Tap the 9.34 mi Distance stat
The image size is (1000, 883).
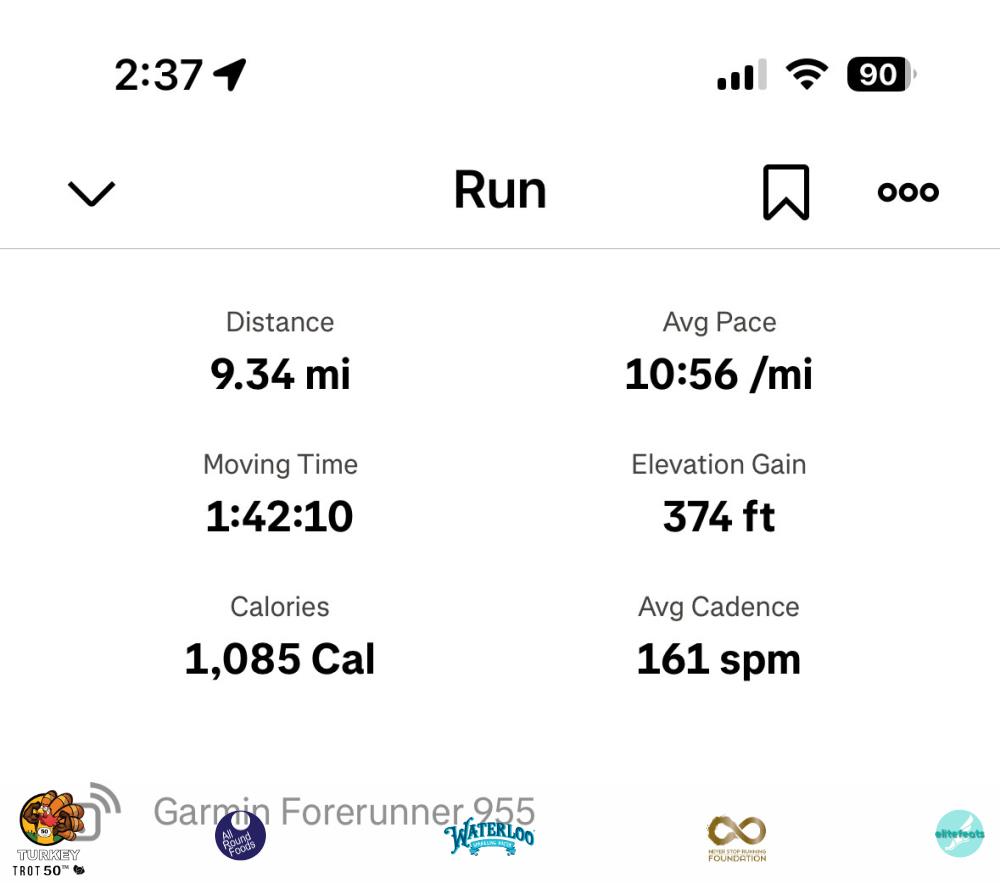tap(280, 374)
